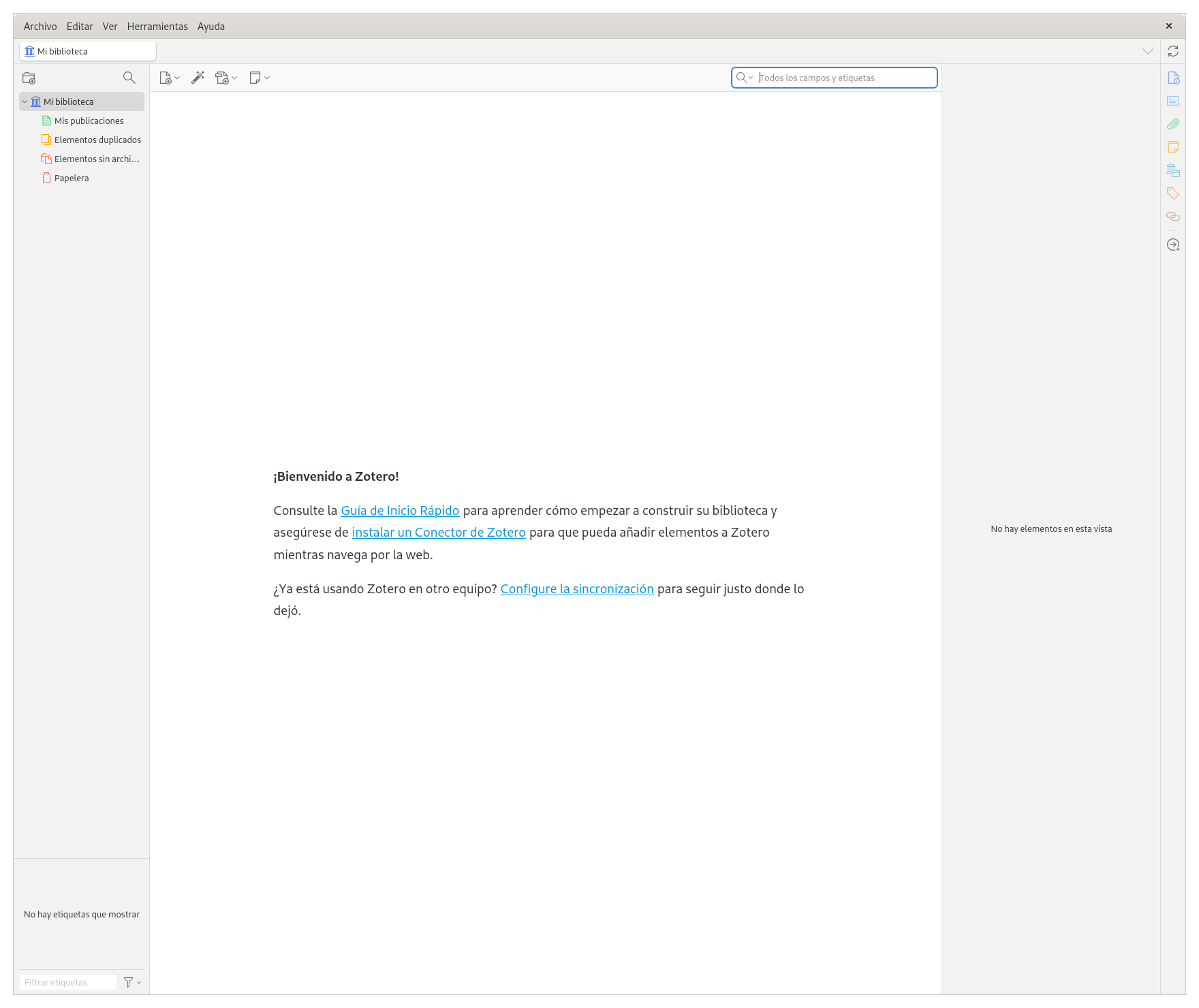Follow the instalar un Conector de Zotero link
Screen dimensions: 1199x1008
pos(439,533)
